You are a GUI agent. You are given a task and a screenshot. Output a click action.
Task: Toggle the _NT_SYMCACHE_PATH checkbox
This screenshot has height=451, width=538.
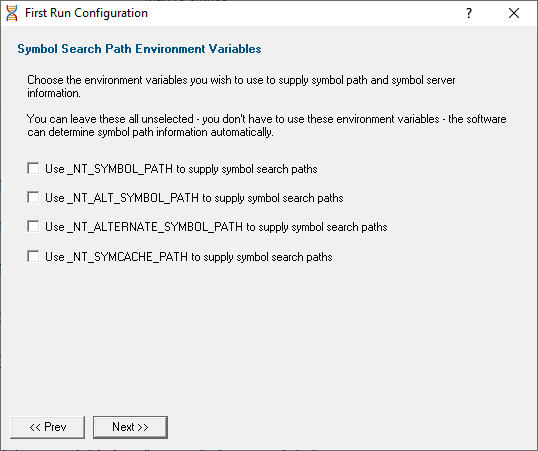[33, 256]
